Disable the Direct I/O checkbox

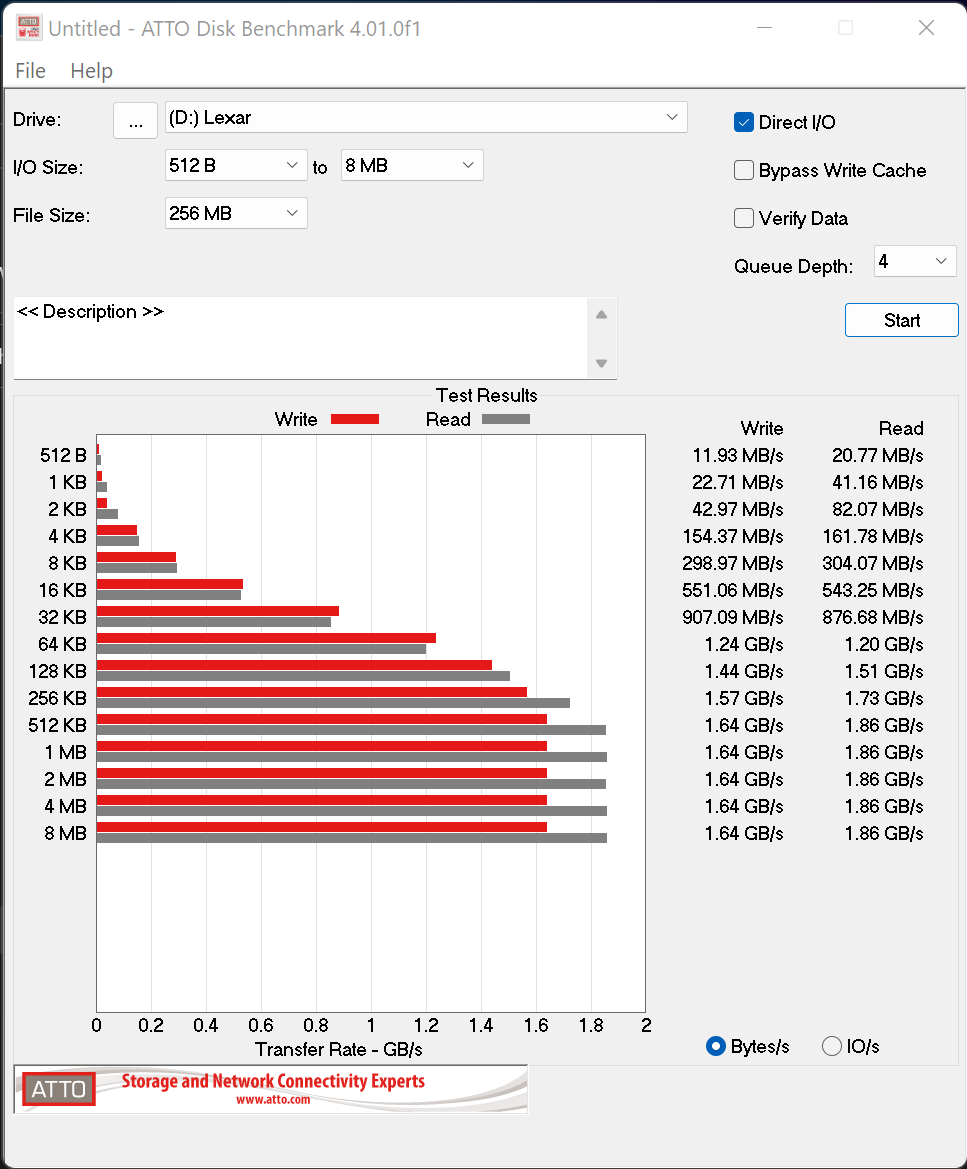coord(744,122)
